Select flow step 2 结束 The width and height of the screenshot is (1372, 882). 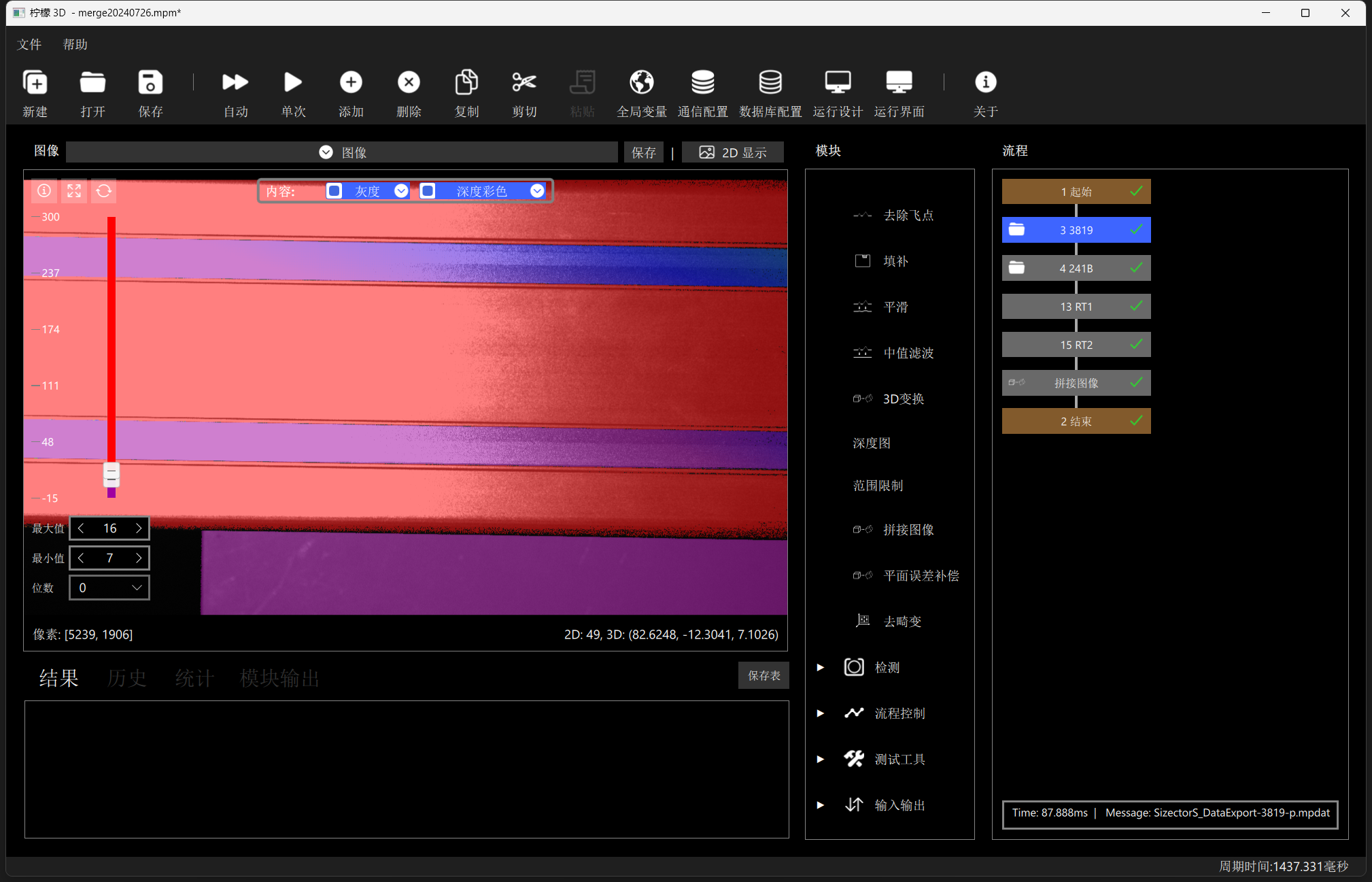click(x=1076, y=421)
